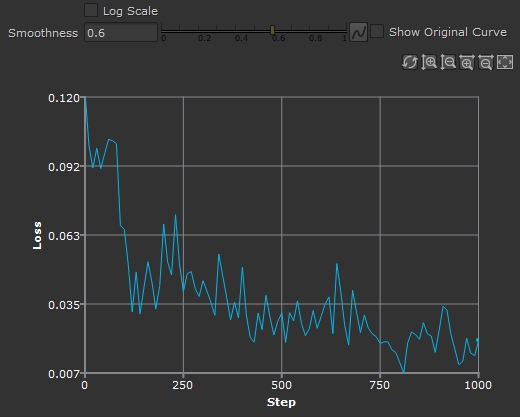Click the refresh graph icon
The width and height of the screenshot is (520, 417).
410,62
